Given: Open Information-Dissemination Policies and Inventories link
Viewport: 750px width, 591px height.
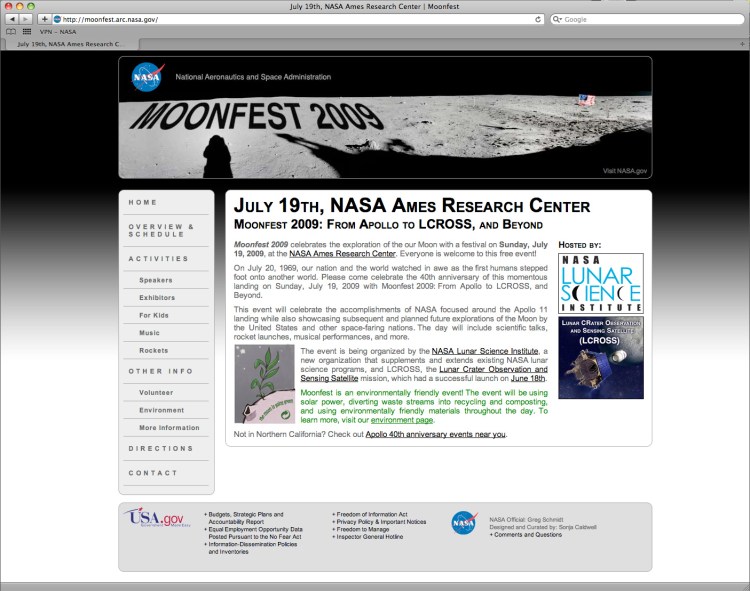Looking at the screenshot, I should 253,548.
